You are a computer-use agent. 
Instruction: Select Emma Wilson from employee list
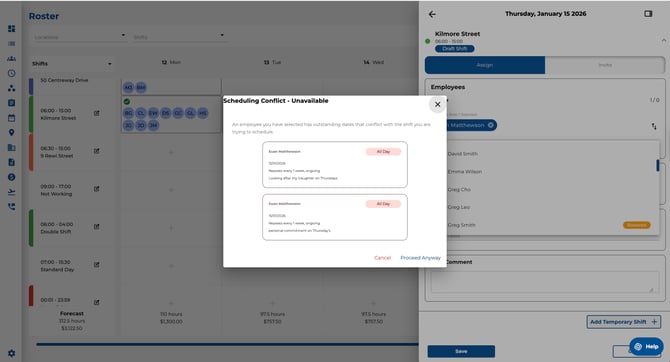tap(465, 172)
